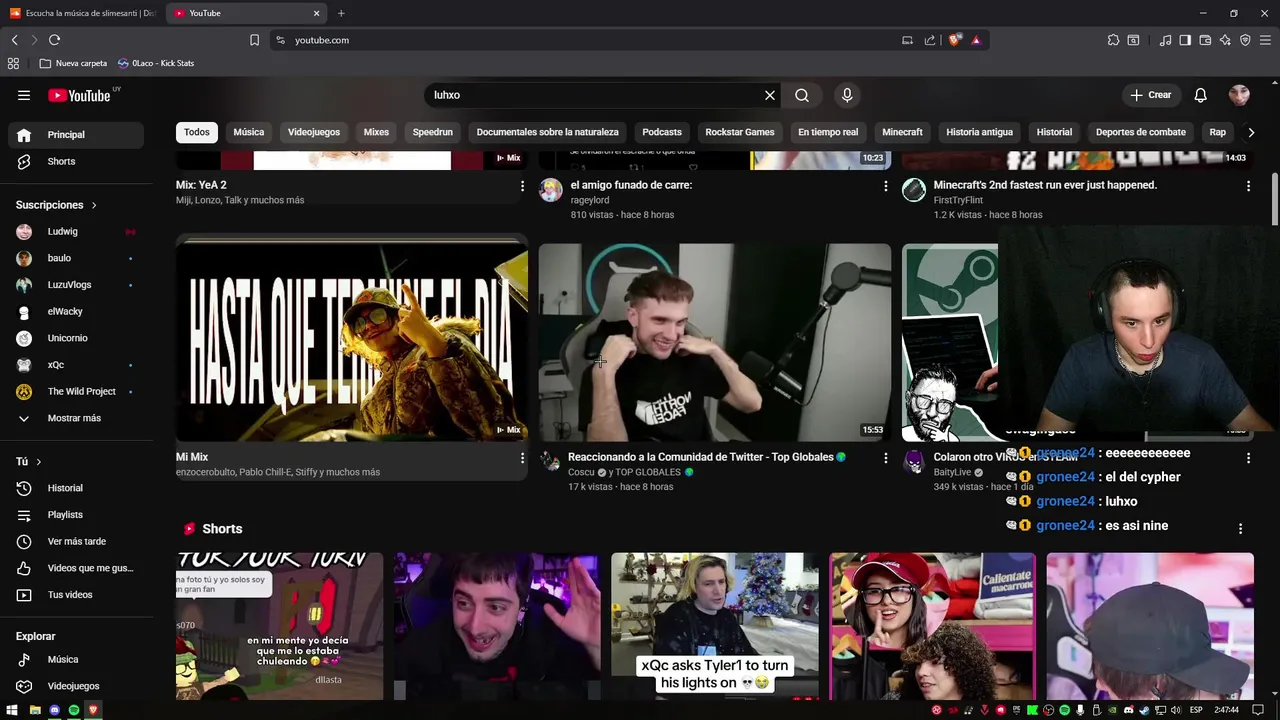Image resolution: width=1280 pixels, height=720 pixels.
Task: Open the YouTube hamburger guide menu
Action: click(24, 95)
